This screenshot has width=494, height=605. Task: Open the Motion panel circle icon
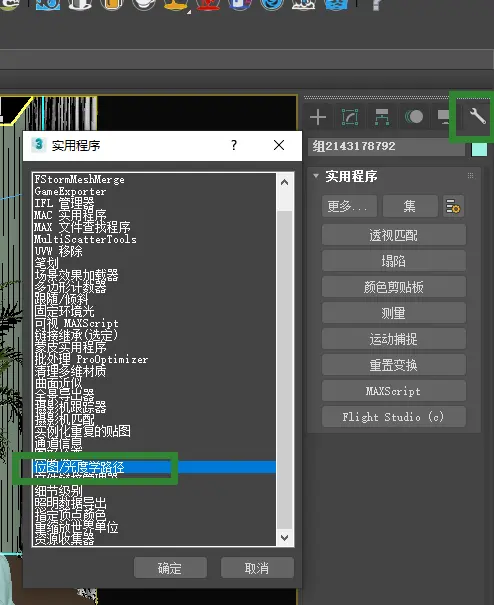(x=414, y=117)
